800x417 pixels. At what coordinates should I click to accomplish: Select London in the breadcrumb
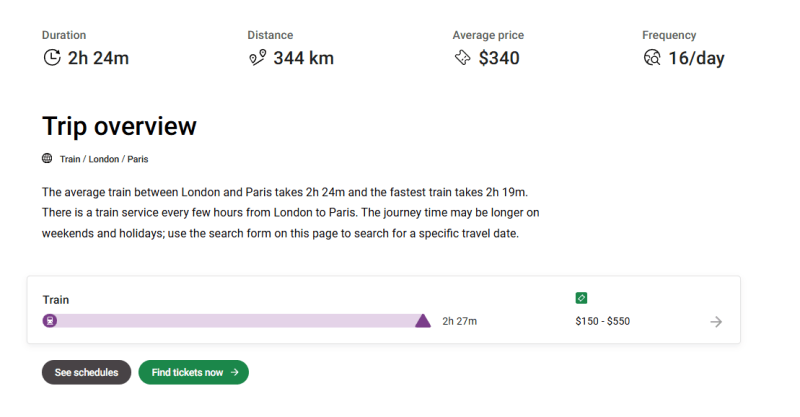click(x=104, y=159)
